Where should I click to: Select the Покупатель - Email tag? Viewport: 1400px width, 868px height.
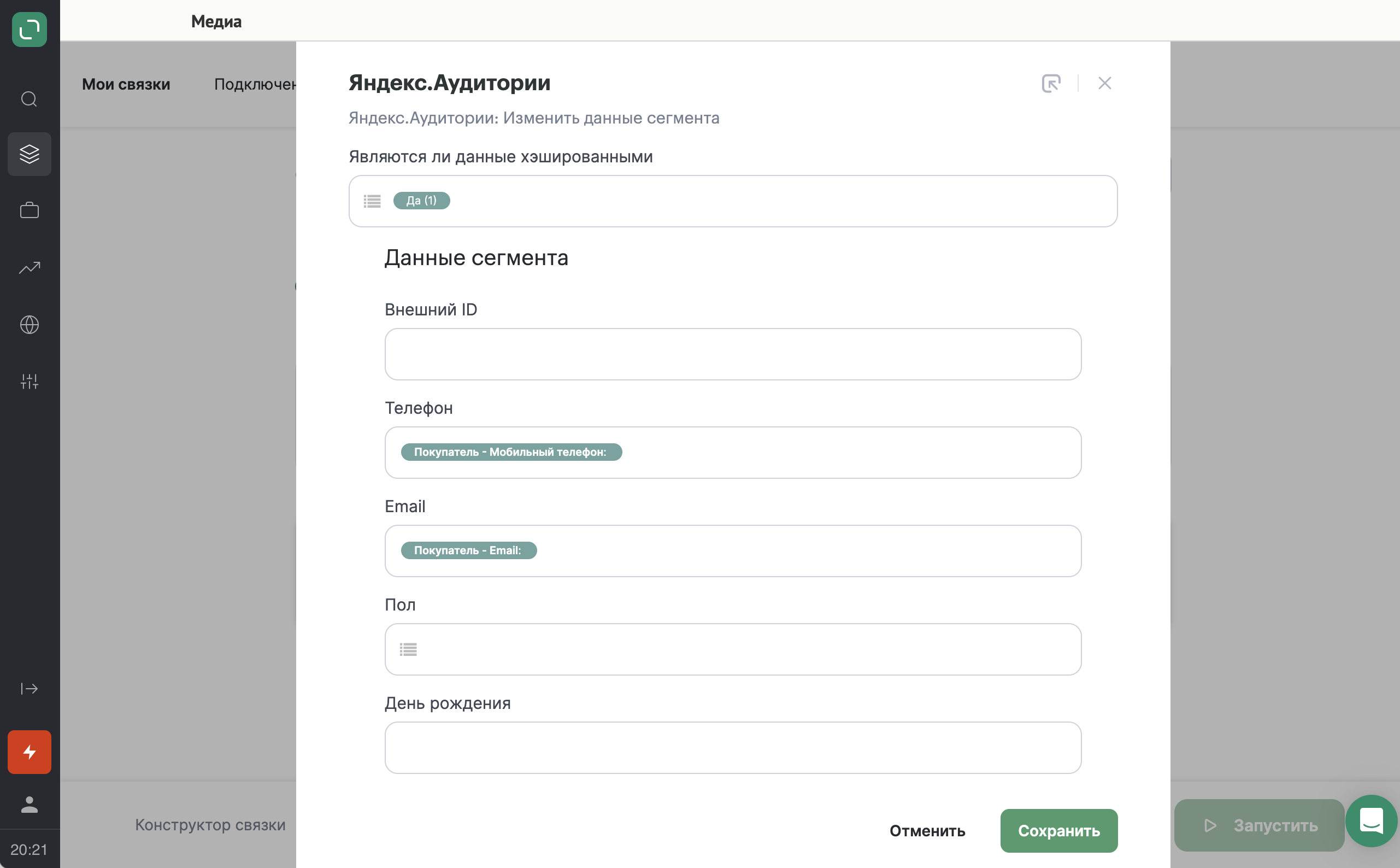469,550
